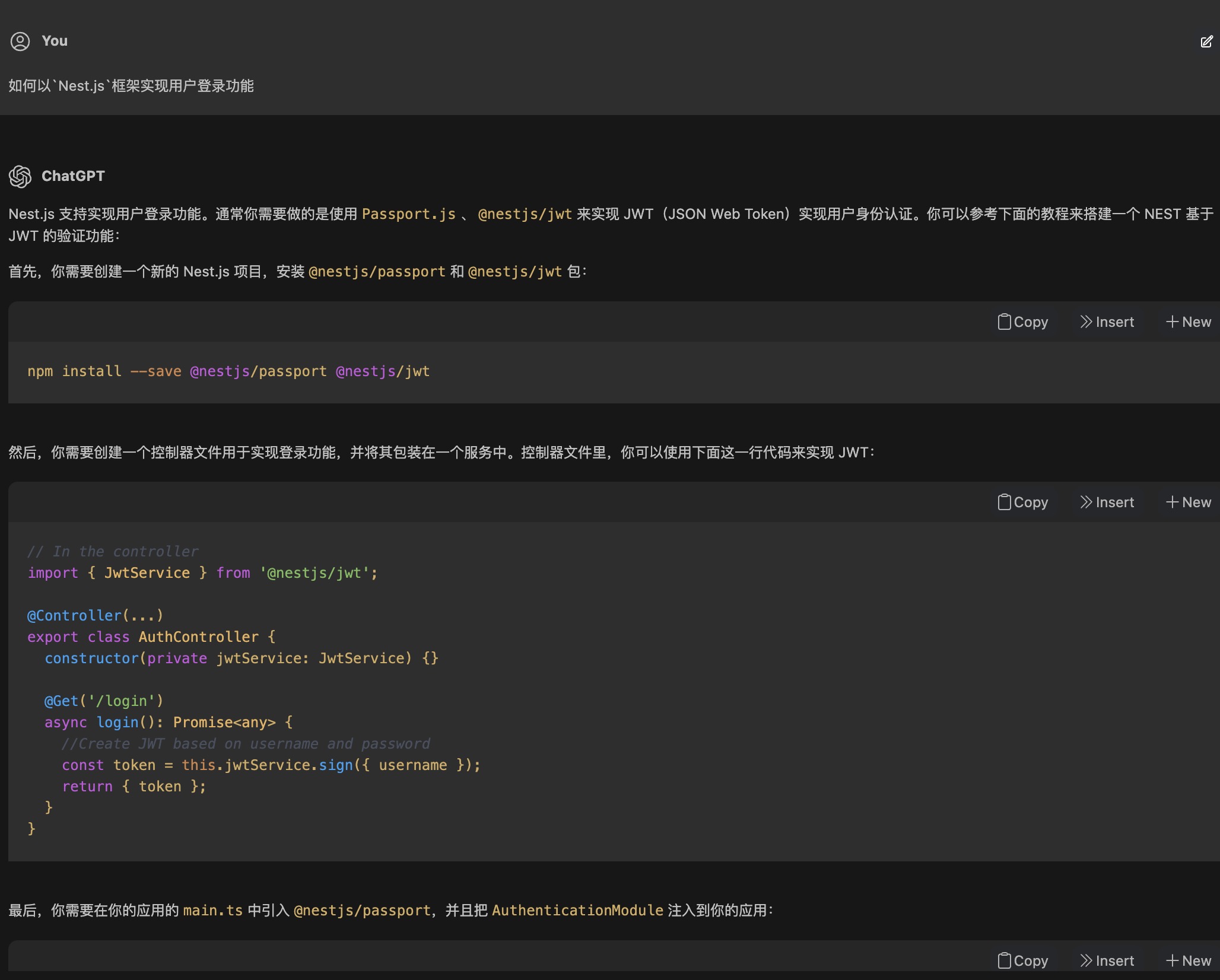Image resolution: width=1220 pixels, height=980 pixels.
Task: Click the constructor jwtService line
Action: point(242,658)
